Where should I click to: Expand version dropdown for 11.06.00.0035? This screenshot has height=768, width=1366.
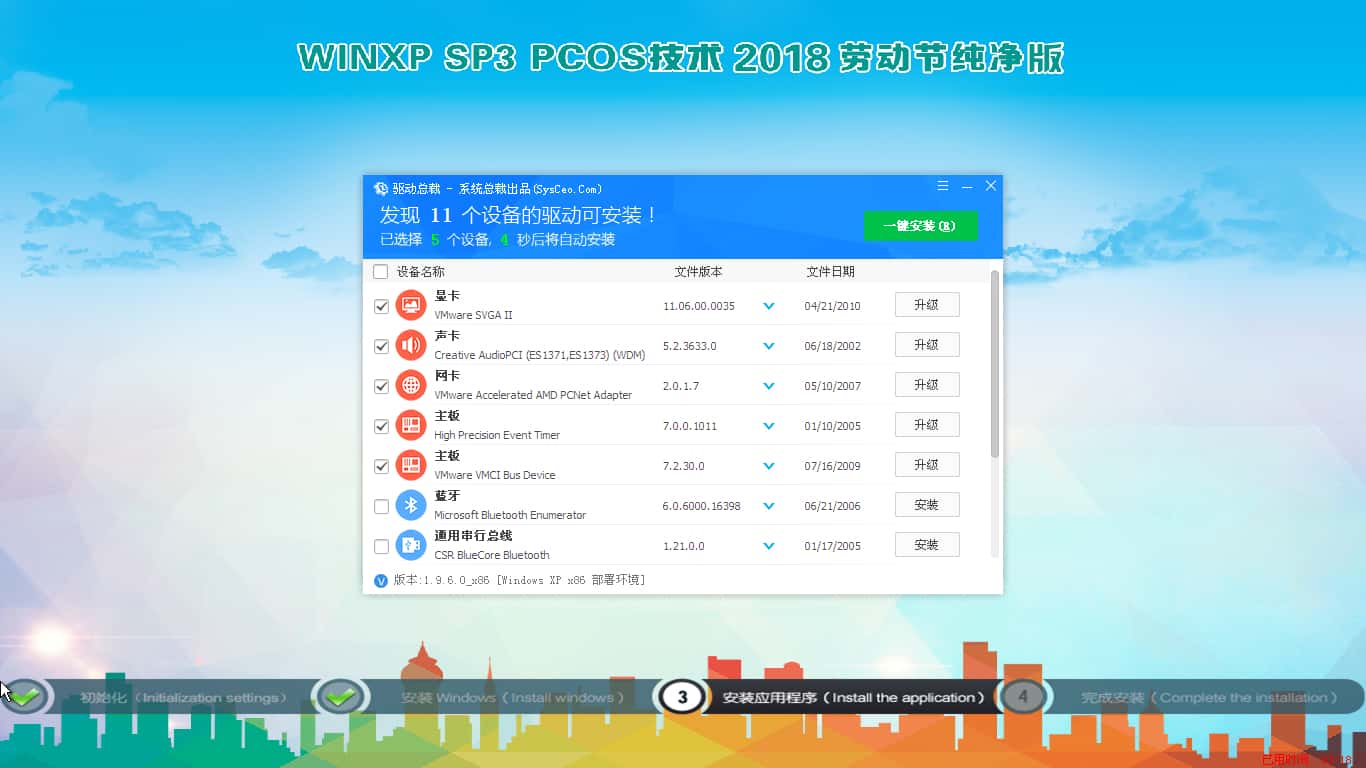click(x=769, y=306)
